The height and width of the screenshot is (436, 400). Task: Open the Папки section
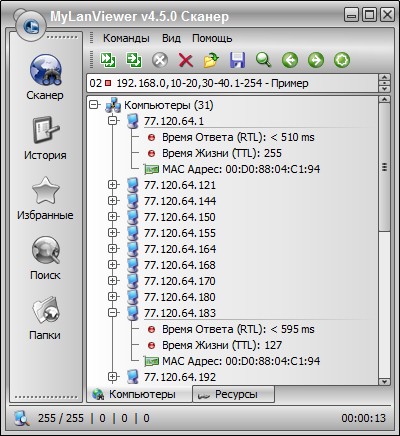45,318
